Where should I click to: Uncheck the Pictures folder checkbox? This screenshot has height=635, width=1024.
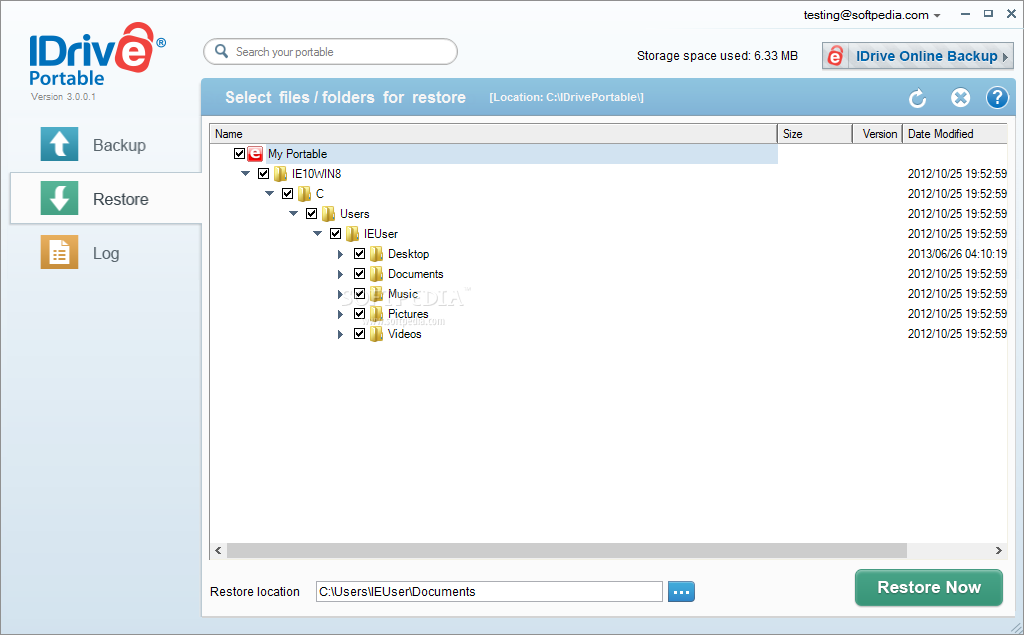(359, 314)
